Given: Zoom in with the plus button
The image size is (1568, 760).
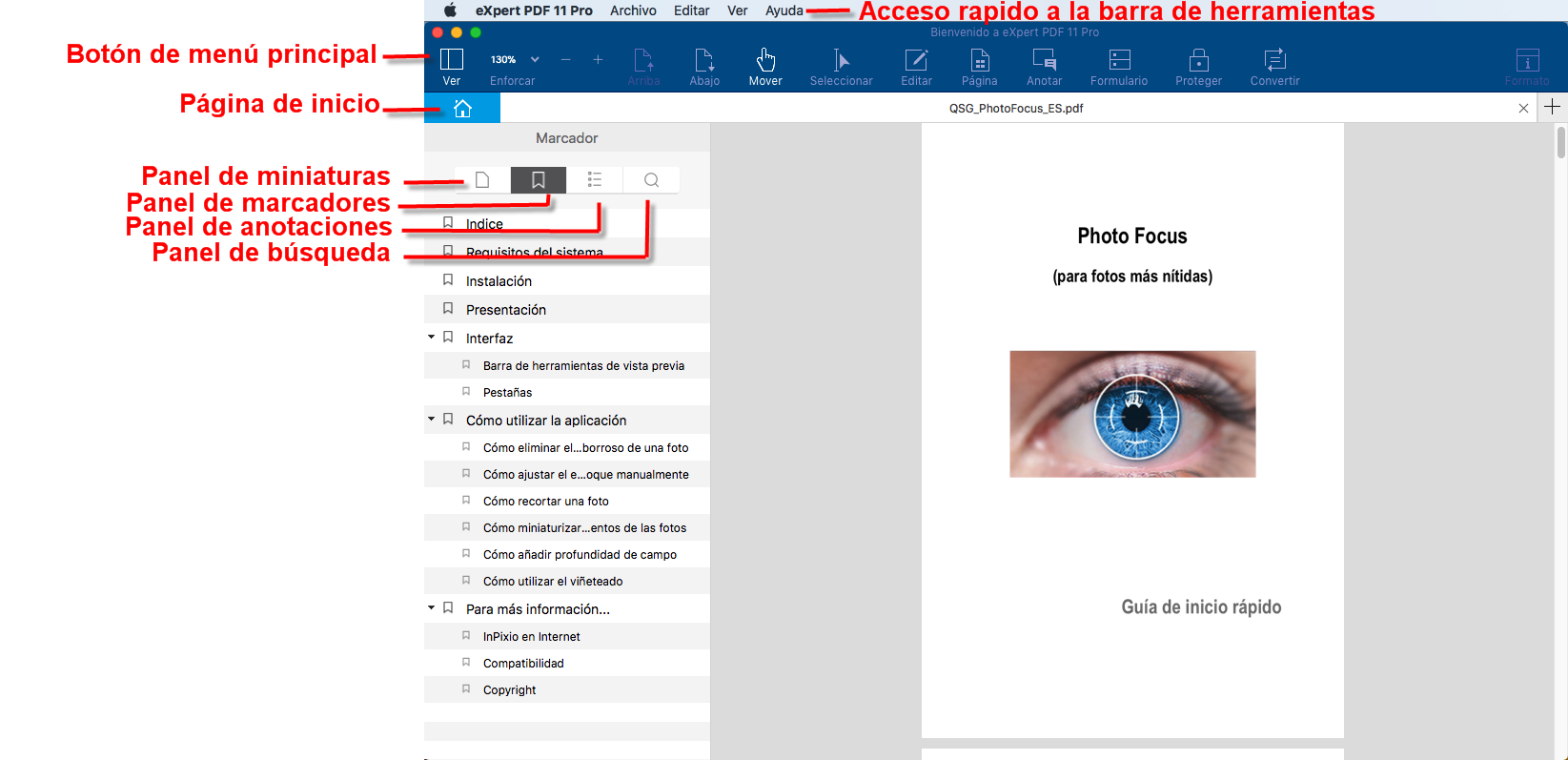Looking at the screenshot, I should click(x=598, y=60).
